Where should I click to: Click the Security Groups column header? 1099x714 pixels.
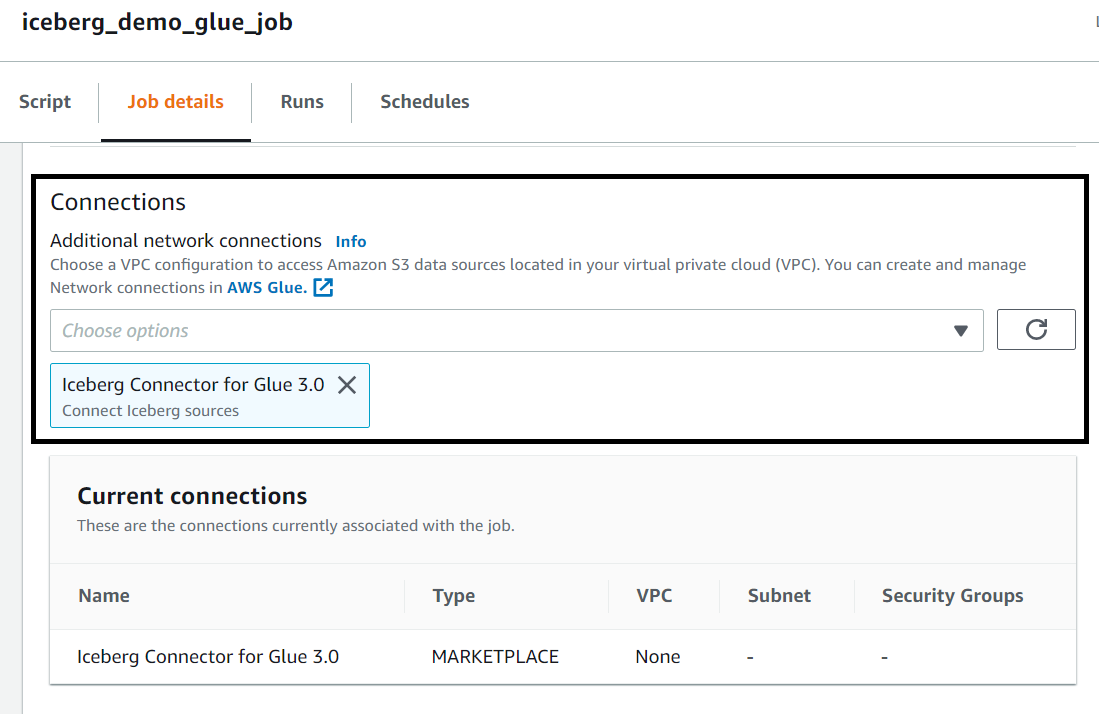953,596
